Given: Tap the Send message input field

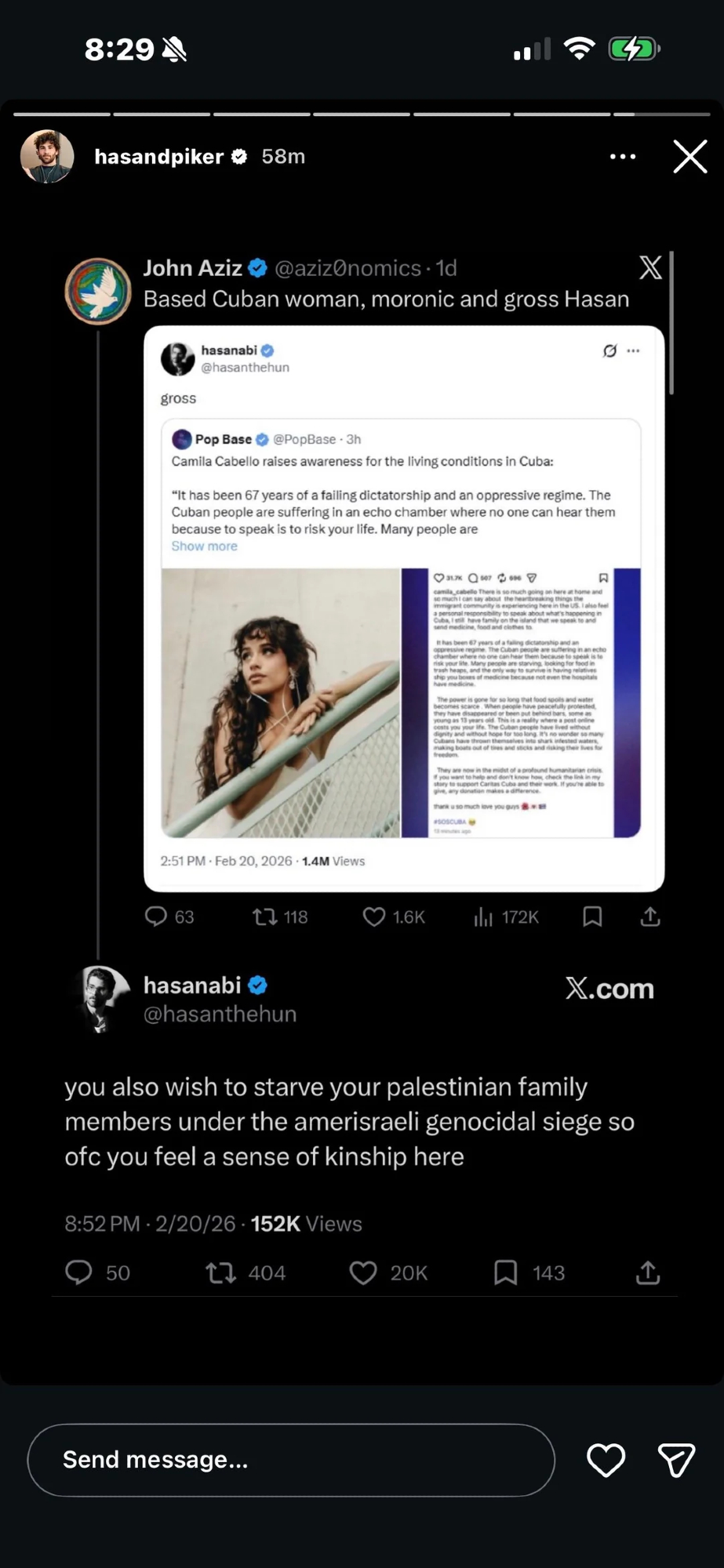Looking at the screenshot, I should tap(291, 1460).
